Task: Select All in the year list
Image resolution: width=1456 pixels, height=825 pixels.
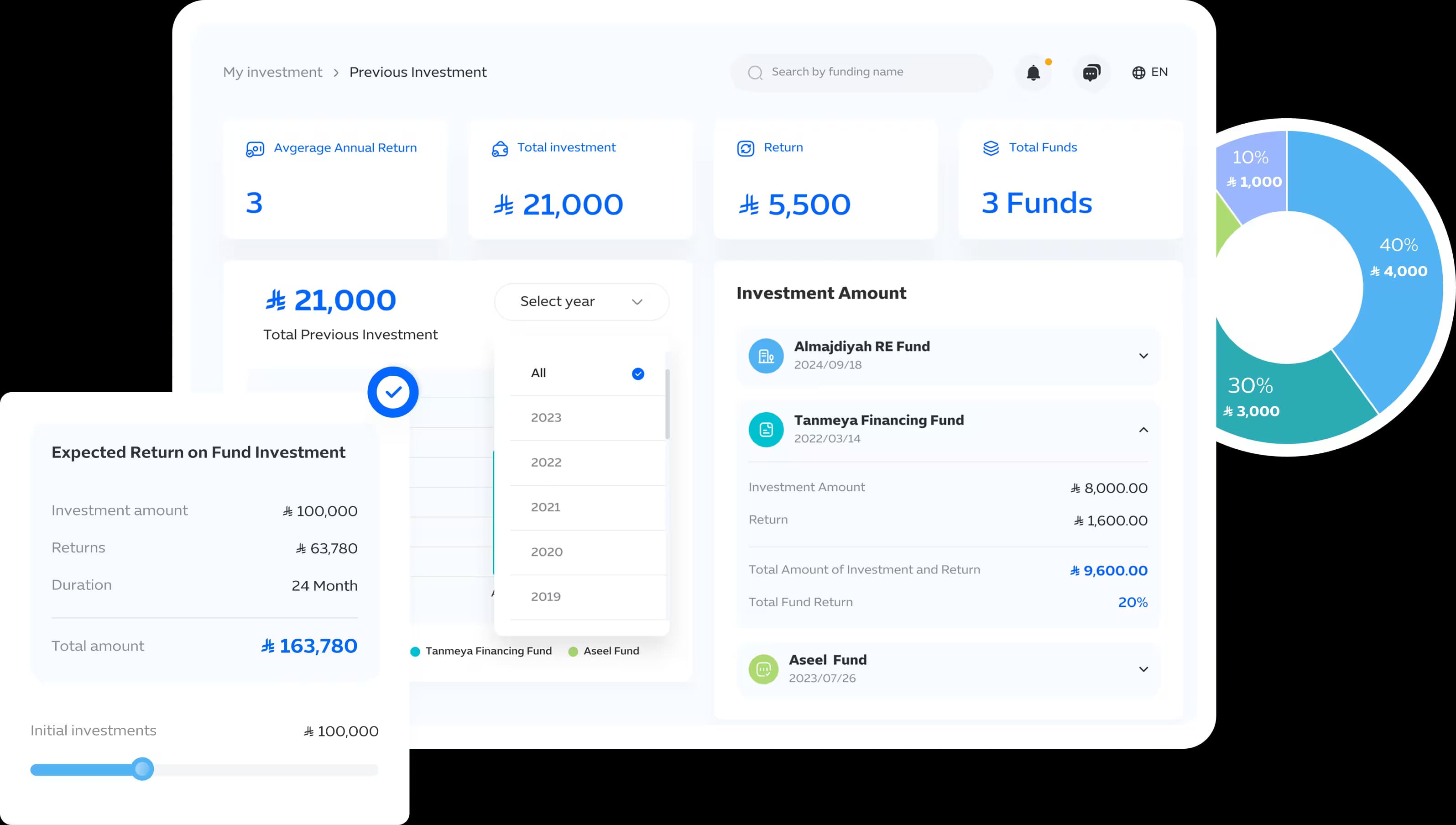Action: tap(588, 373)
